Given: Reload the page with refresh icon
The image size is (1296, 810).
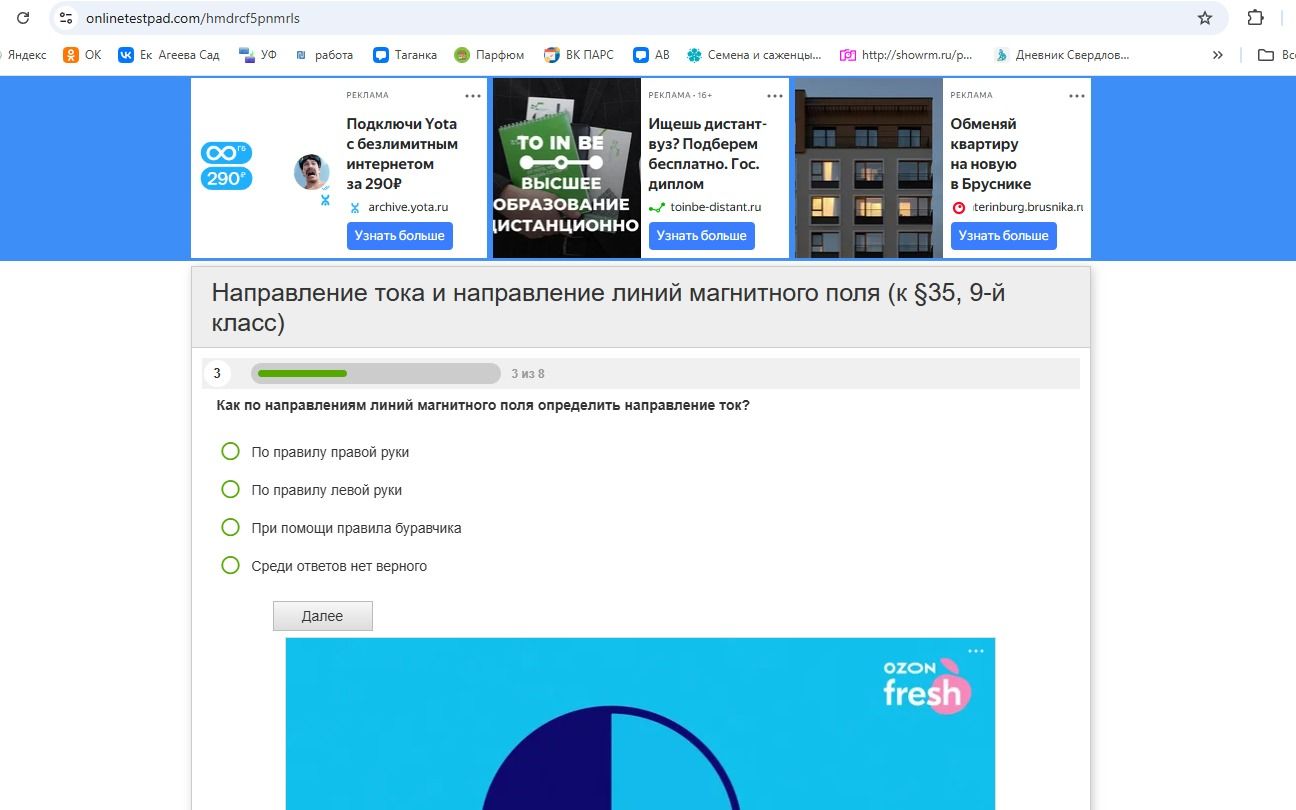Looking at the screenshot, I should [x=23, y=18].
